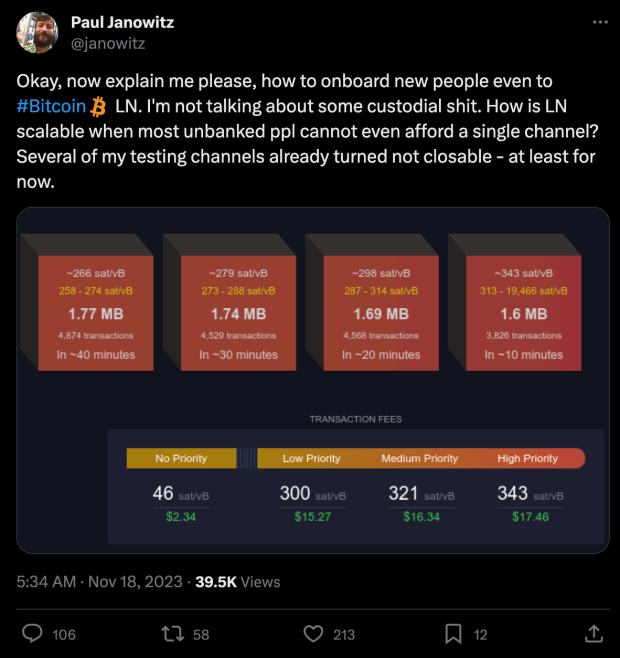Select the Low Priority fee segment

(310, 458)
